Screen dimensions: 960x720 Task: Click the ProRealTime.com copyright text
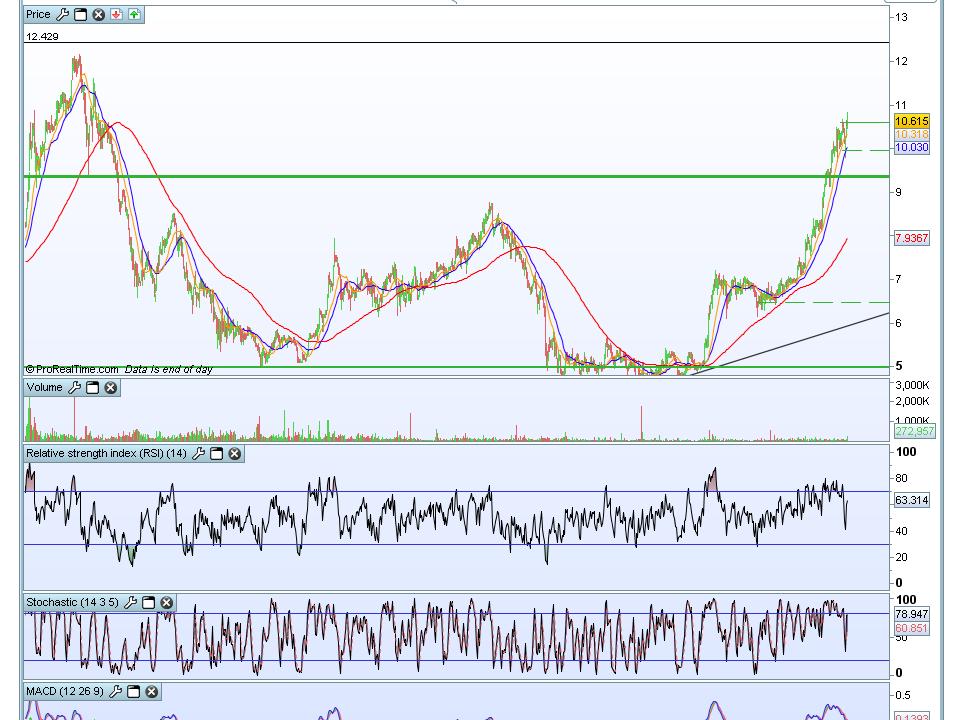[x=72, y=369]
